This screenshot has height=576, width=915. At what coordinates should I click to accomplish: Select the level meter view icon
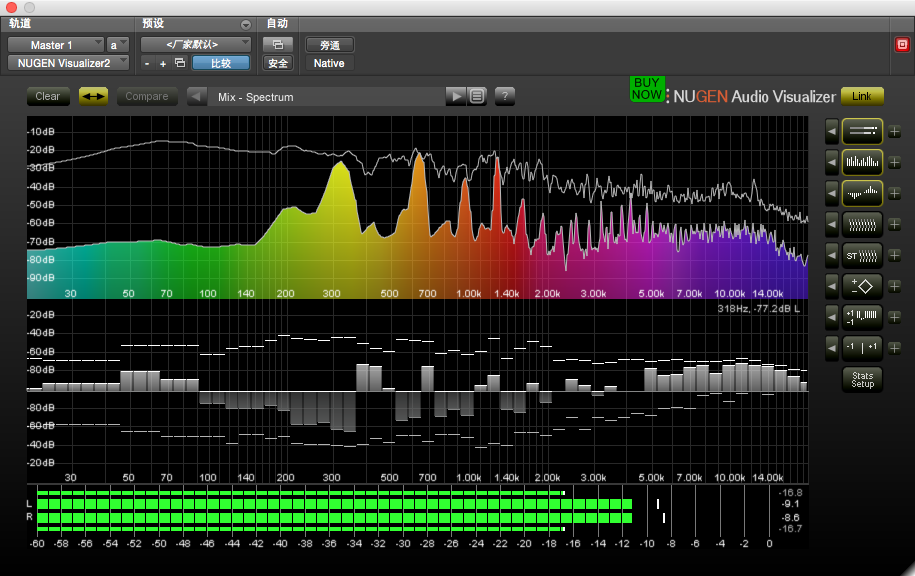point(862,131)
